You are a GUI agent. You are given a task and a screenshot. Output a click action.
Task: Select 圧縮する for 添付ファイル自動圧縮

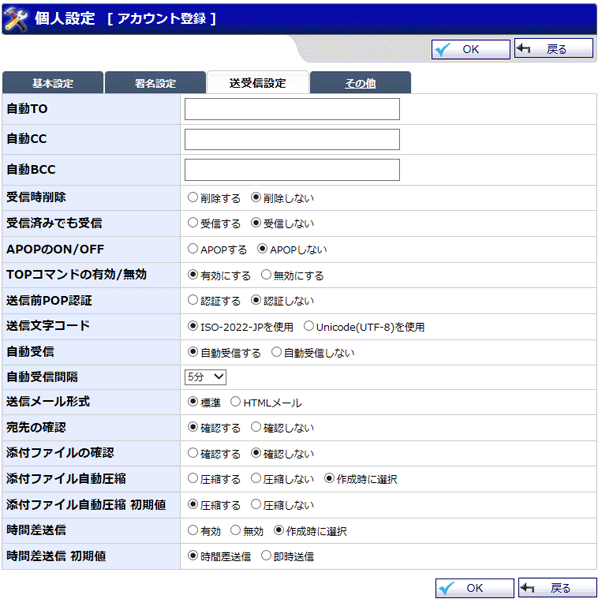192,478
